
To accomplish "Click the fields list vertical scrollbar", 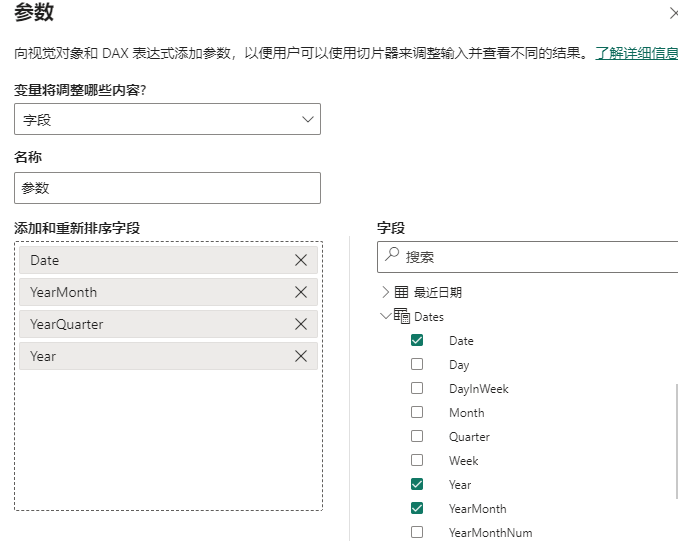I will (676, 441).
